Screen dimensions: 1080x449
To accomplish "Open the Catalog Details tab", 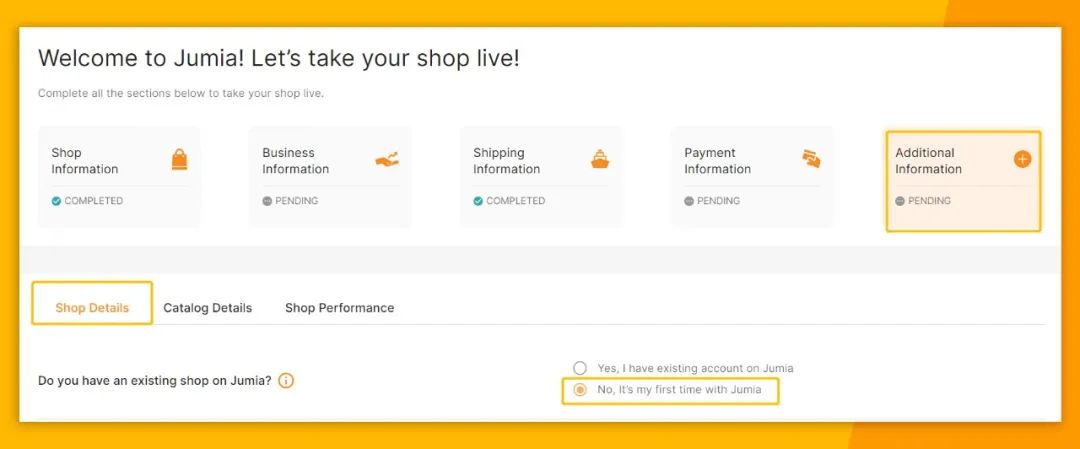I will tap(208, 308).
